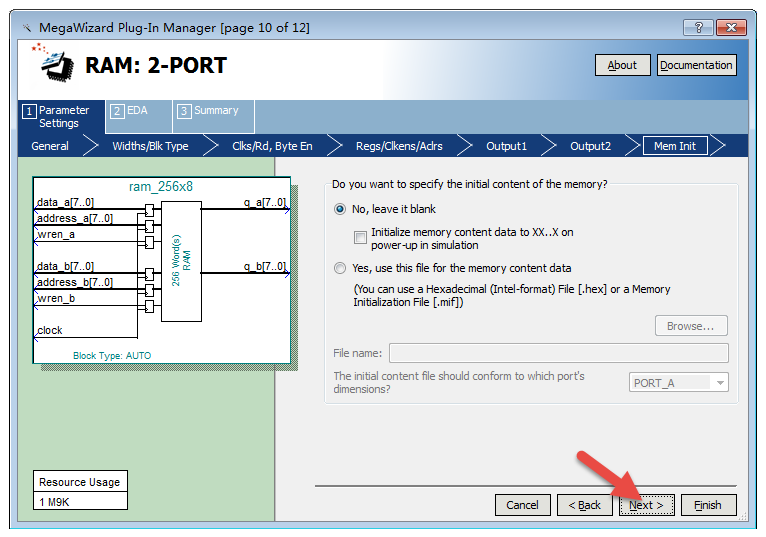
Task: Go to the General step
Action: pos(50,146)
